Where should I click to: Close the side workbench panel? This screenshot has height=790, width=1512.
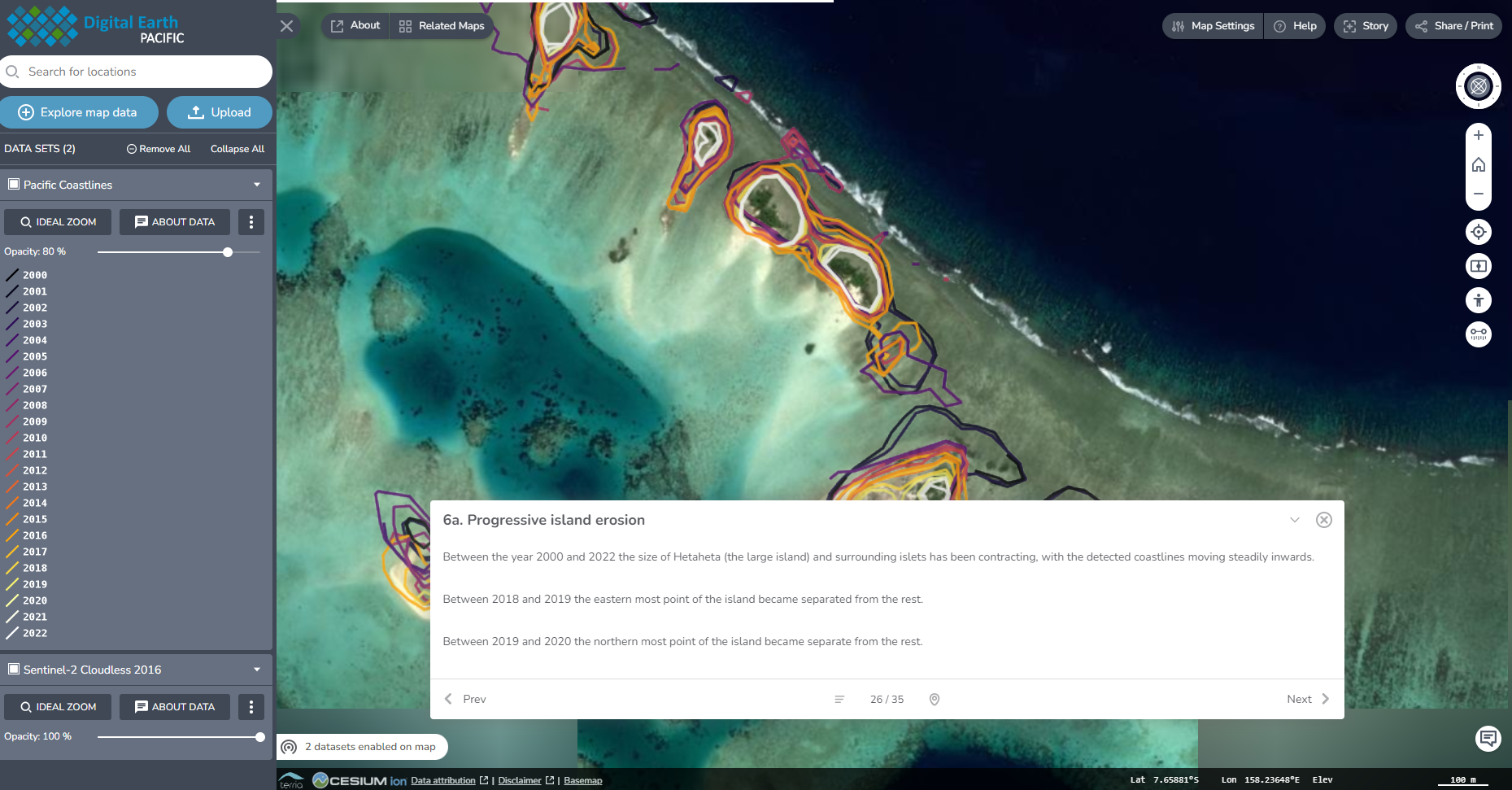(x=286, y=26)
